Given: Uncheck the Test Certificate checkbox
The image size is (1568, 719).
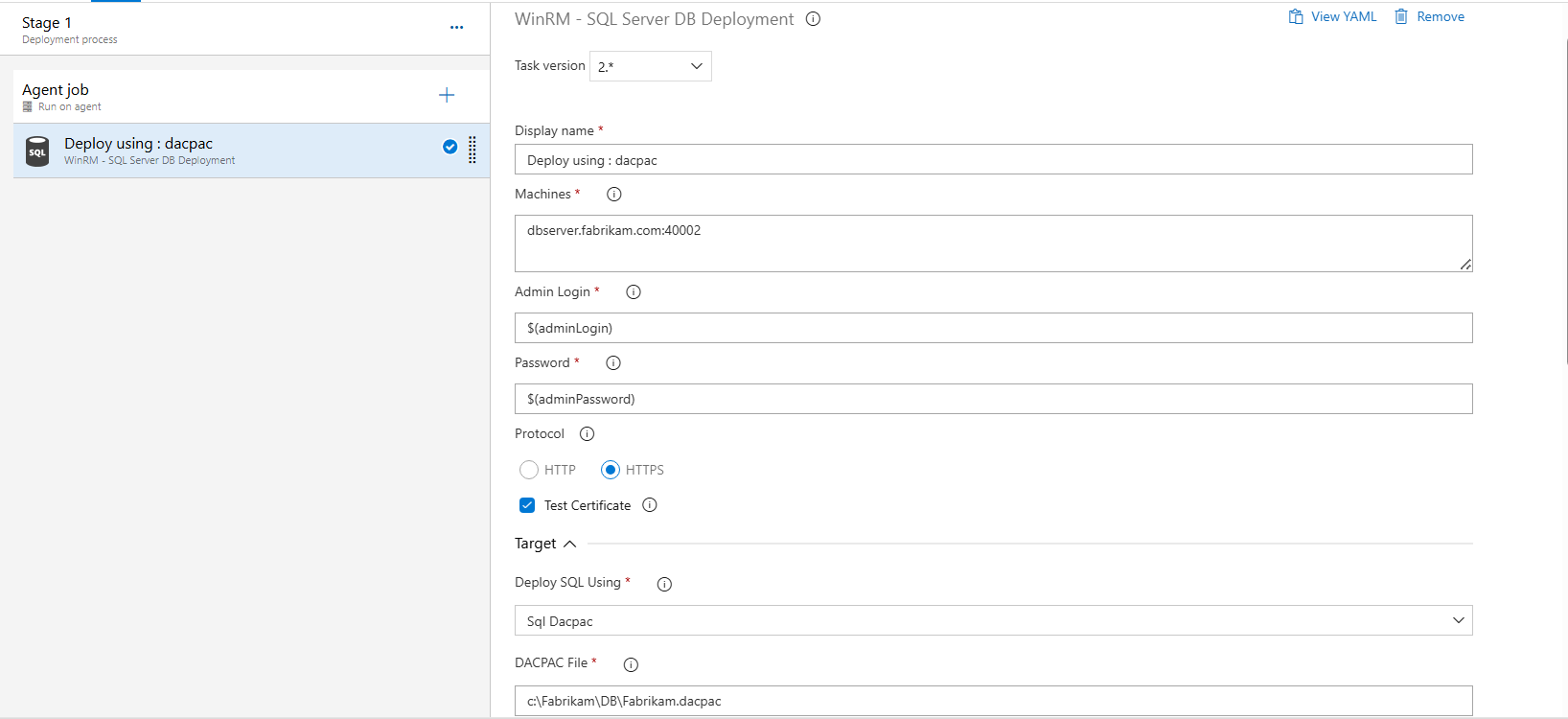Looking at the screenshot, I should click(527, 505).
